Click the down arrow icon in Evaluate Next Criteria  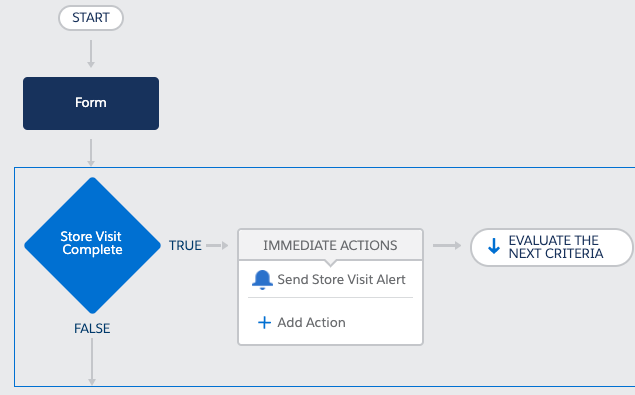click(494, 246)
